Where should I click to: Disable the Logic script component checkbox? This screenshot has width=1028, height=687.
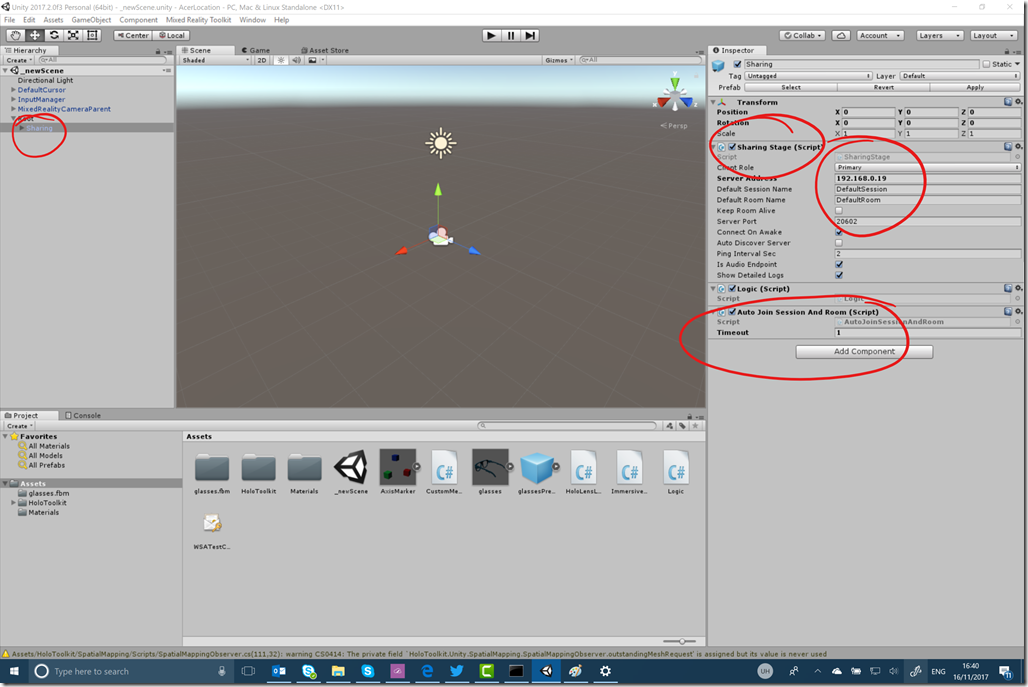tap(732, 288)
